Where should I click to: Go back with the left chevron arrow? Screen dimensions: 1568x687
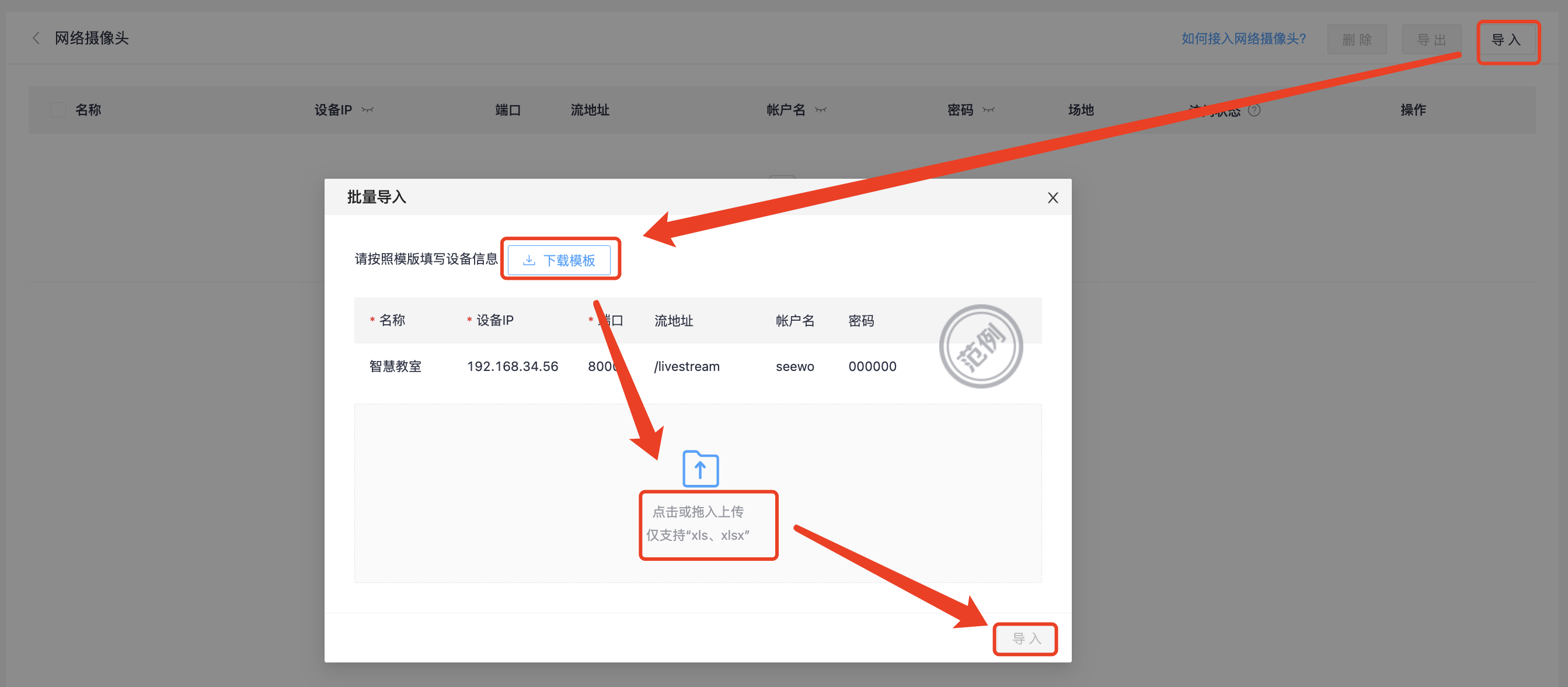pos(36,39)
